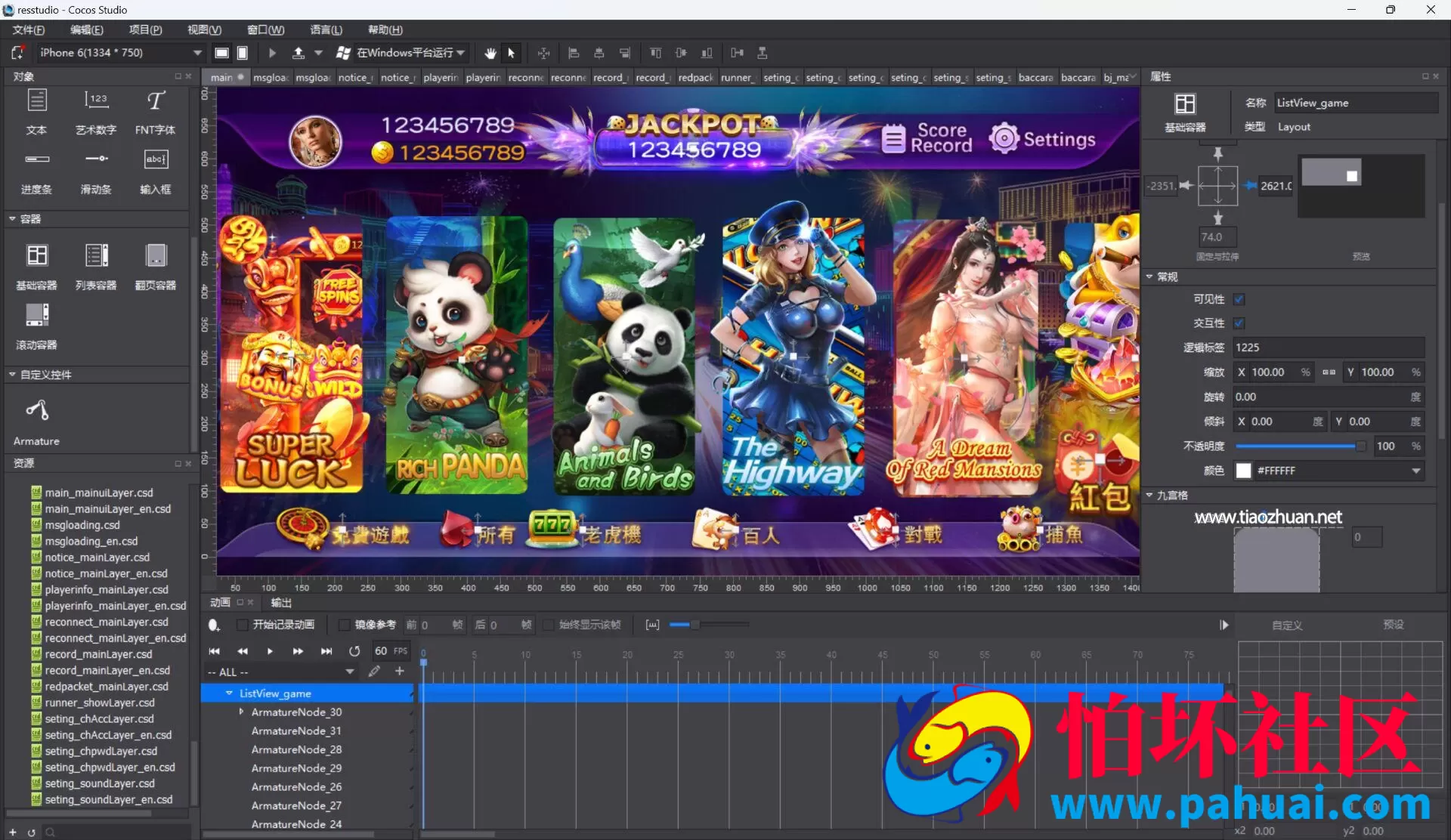Screen dimensions: 1451x840
Task: Select the 滚动容器 scroll container widget
Action: 36,326
